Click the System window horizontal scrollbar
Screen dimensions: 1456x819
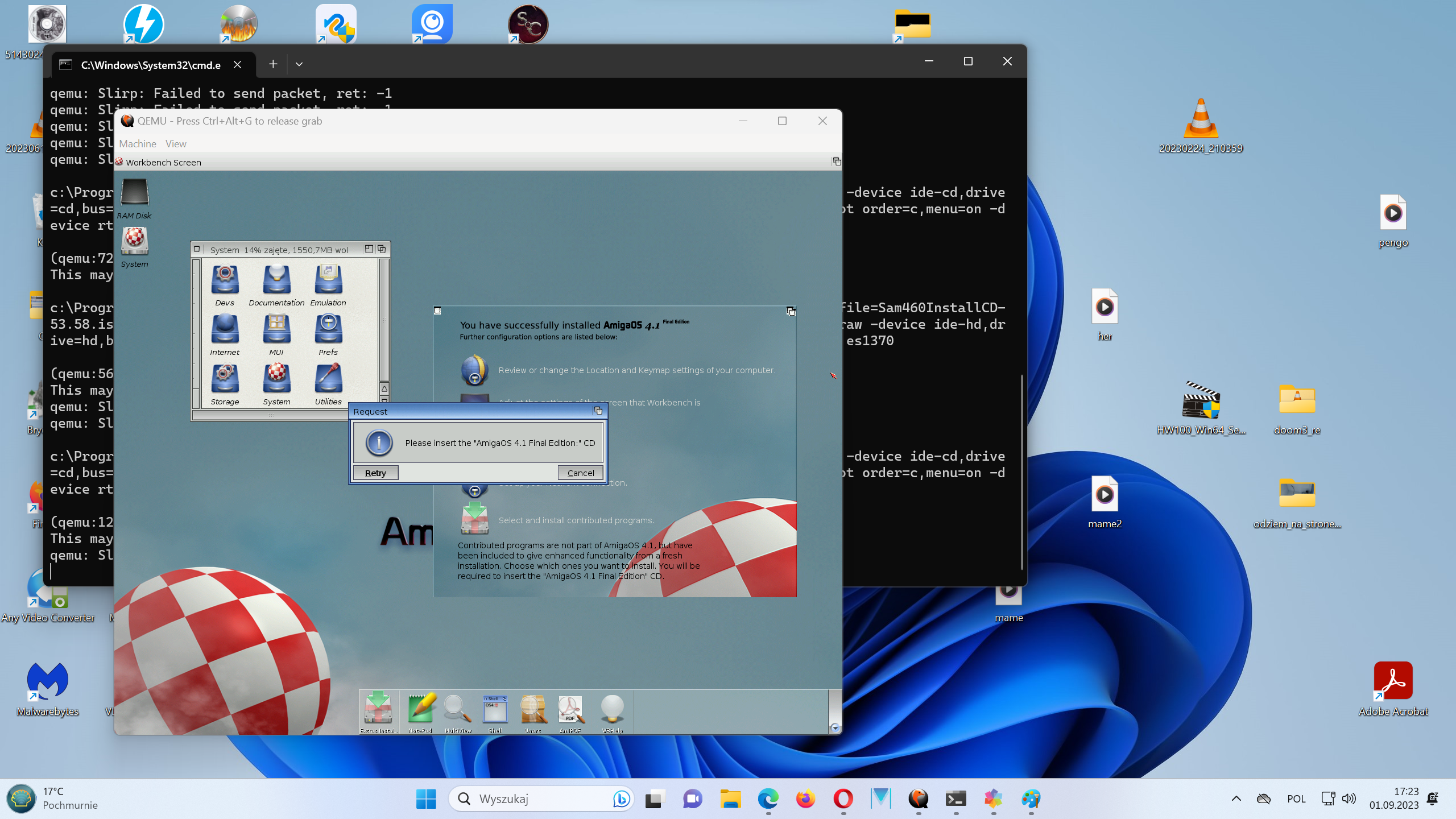click(271, 415)
